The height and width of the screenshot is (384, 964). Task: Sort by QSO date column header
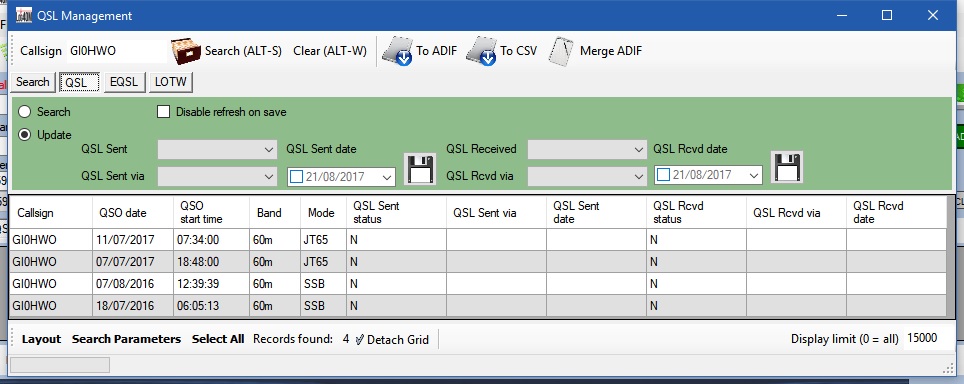pyautogui.click(x=133, y=213)
